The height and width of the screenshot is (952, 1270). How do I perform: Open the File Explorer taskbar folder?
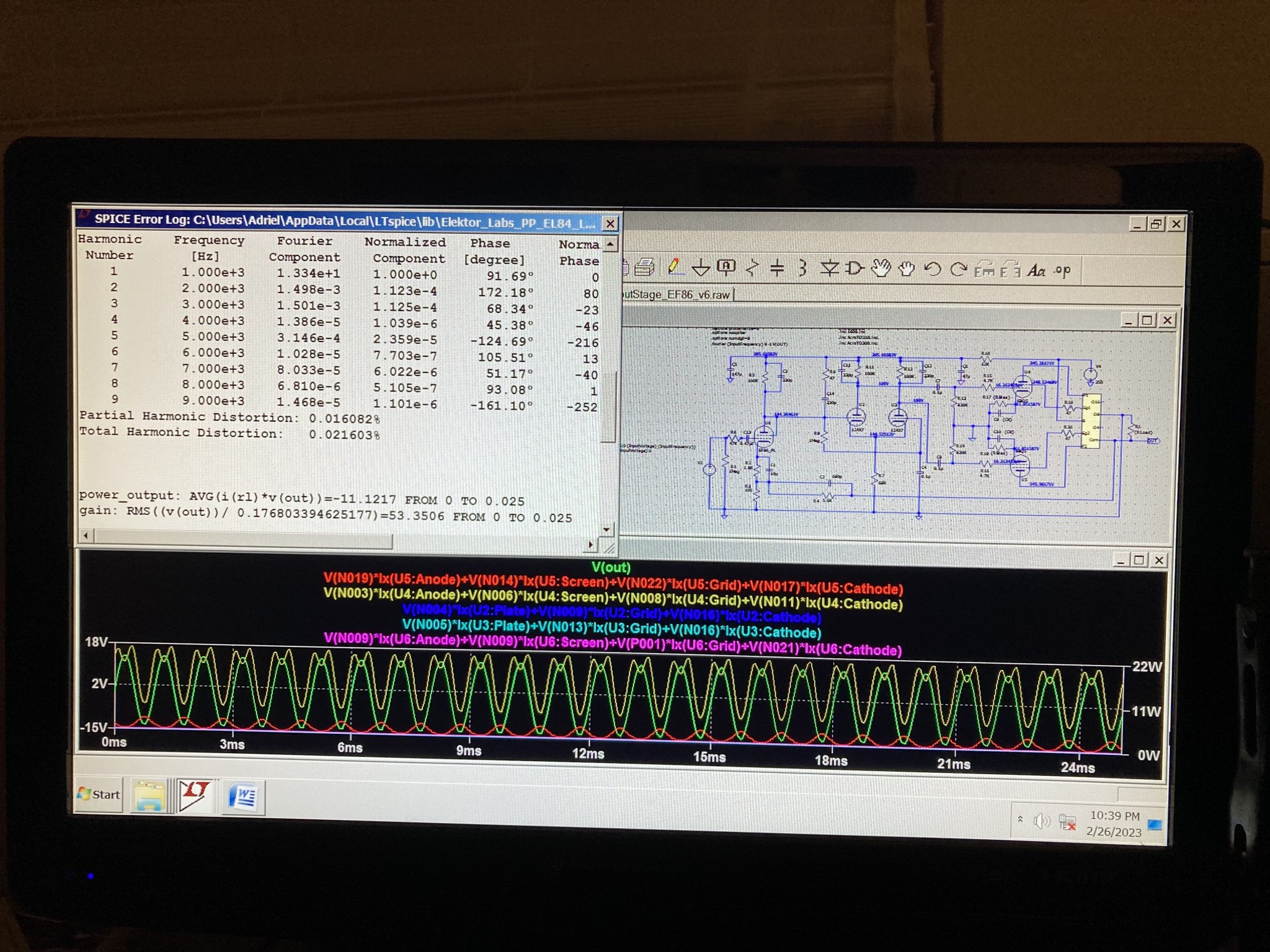point(149,795)
